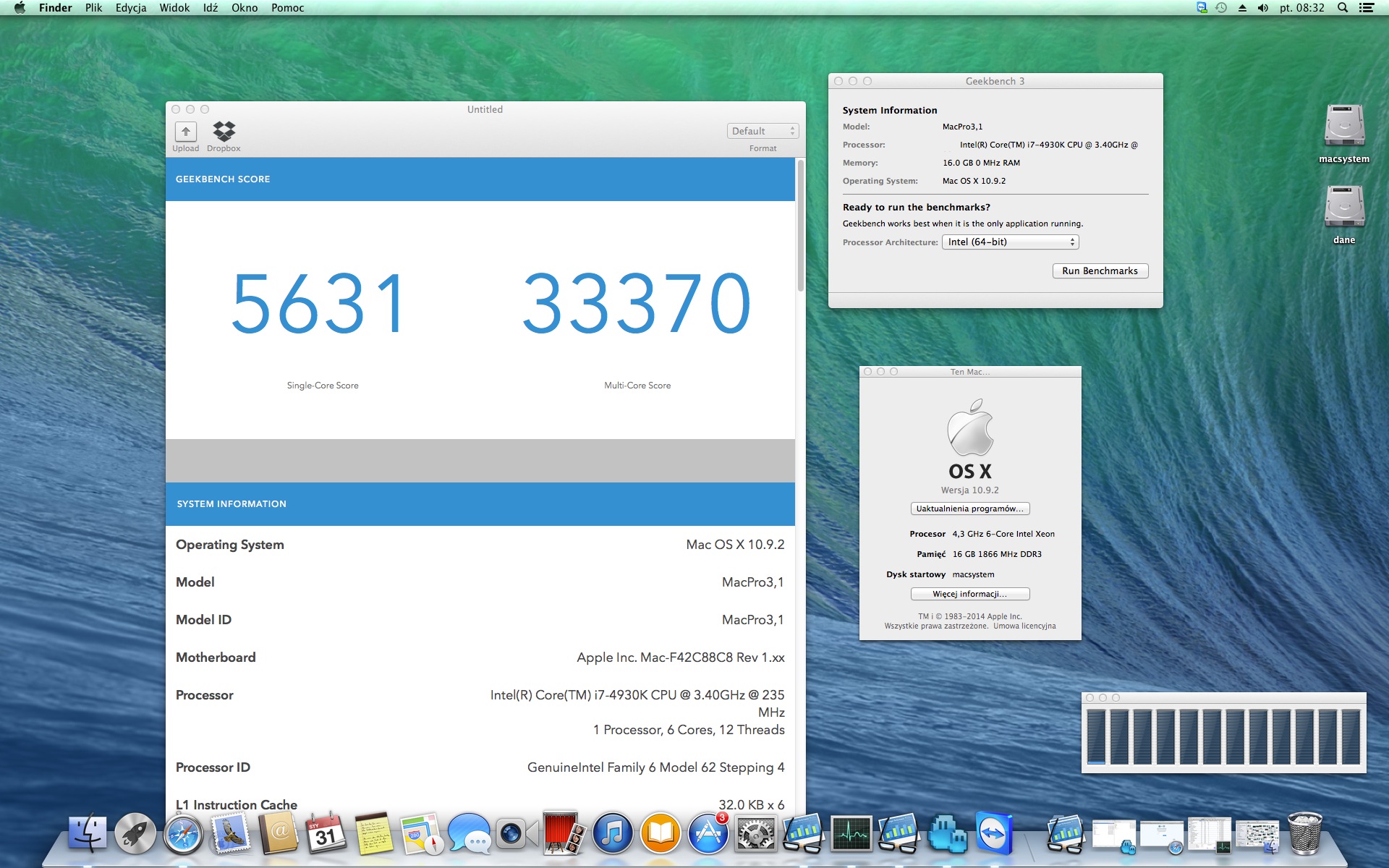Open Finder from the Dock
Viewport: 1389px width, 868px height.
tap(88, 833)
